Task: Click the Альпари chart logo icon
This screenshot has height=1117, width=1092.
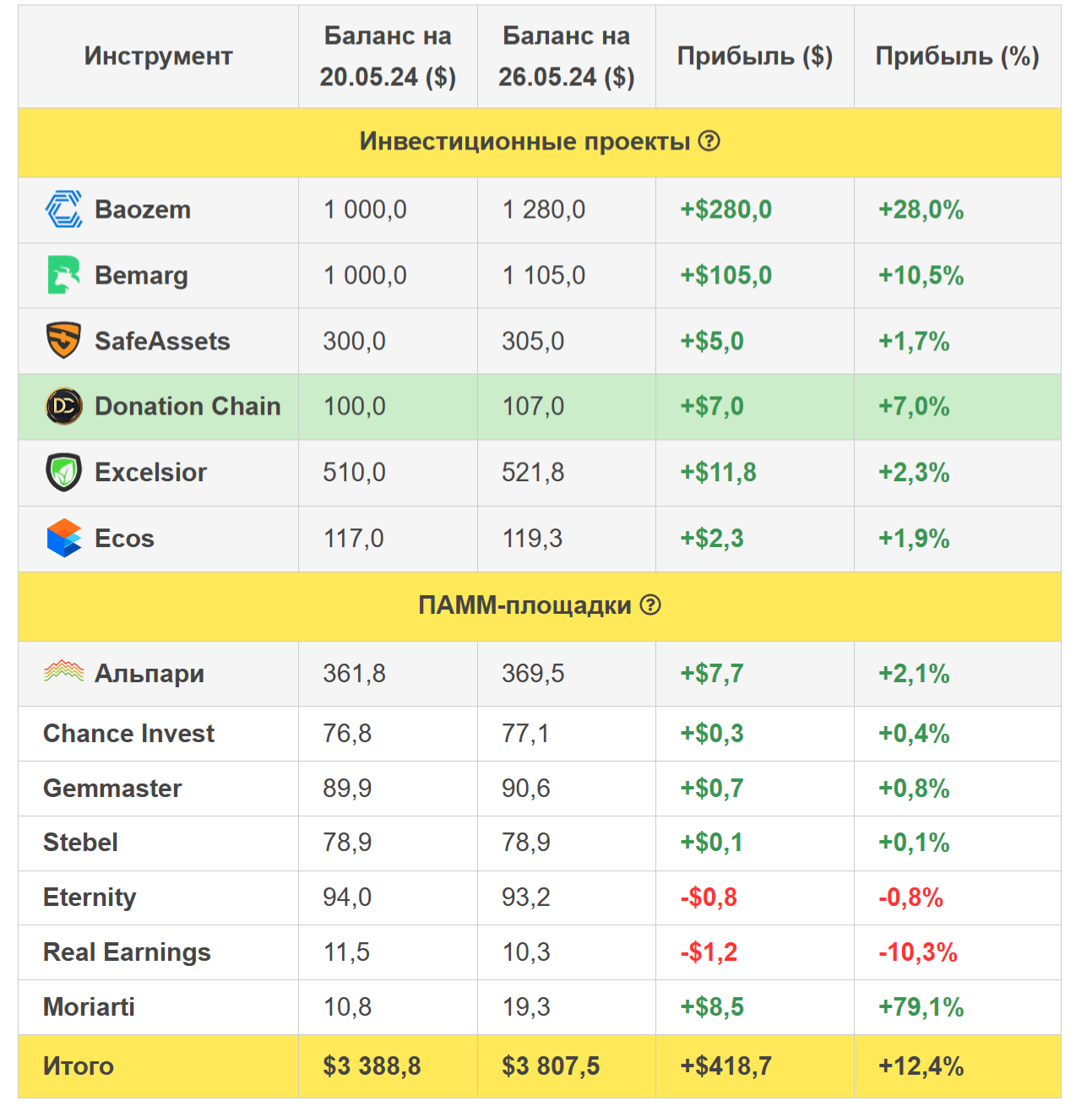Action: (x=63, y=672)
